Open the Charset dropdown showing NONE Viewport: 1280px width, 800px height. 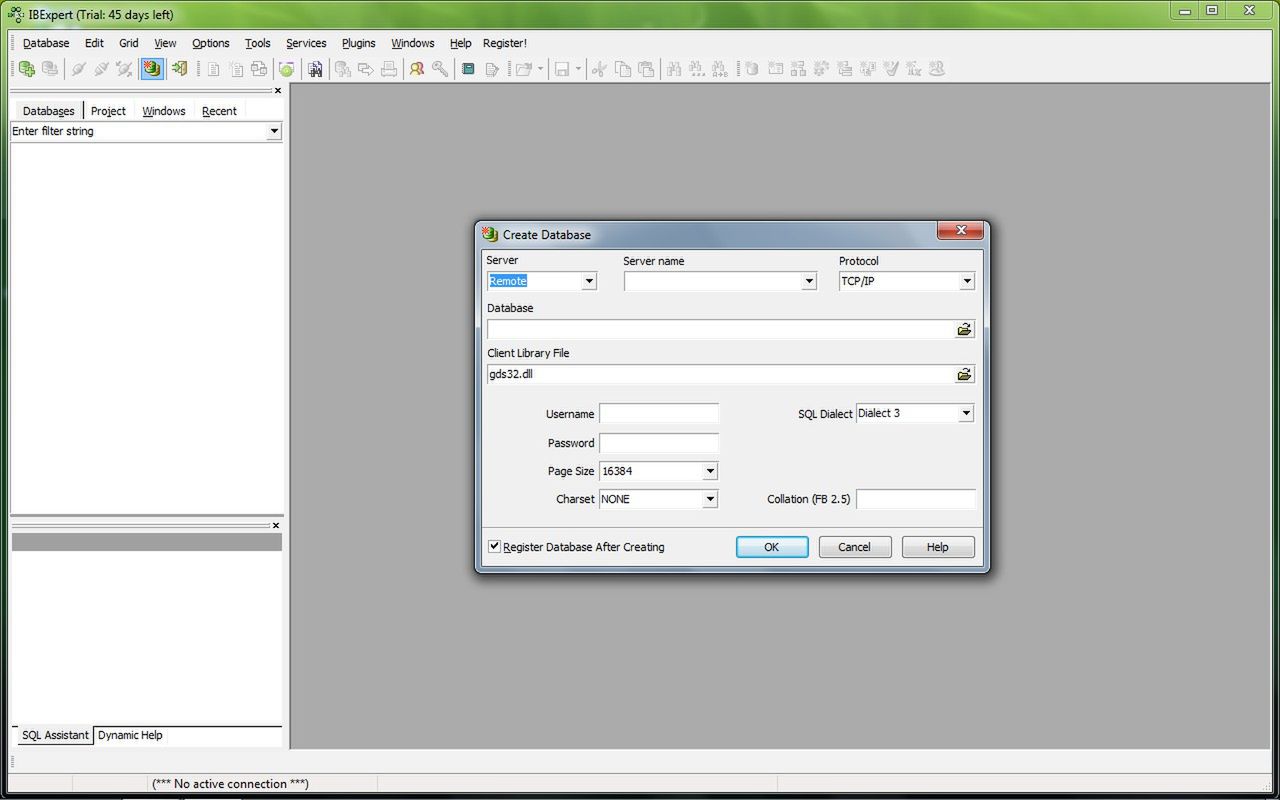point(710,499)
